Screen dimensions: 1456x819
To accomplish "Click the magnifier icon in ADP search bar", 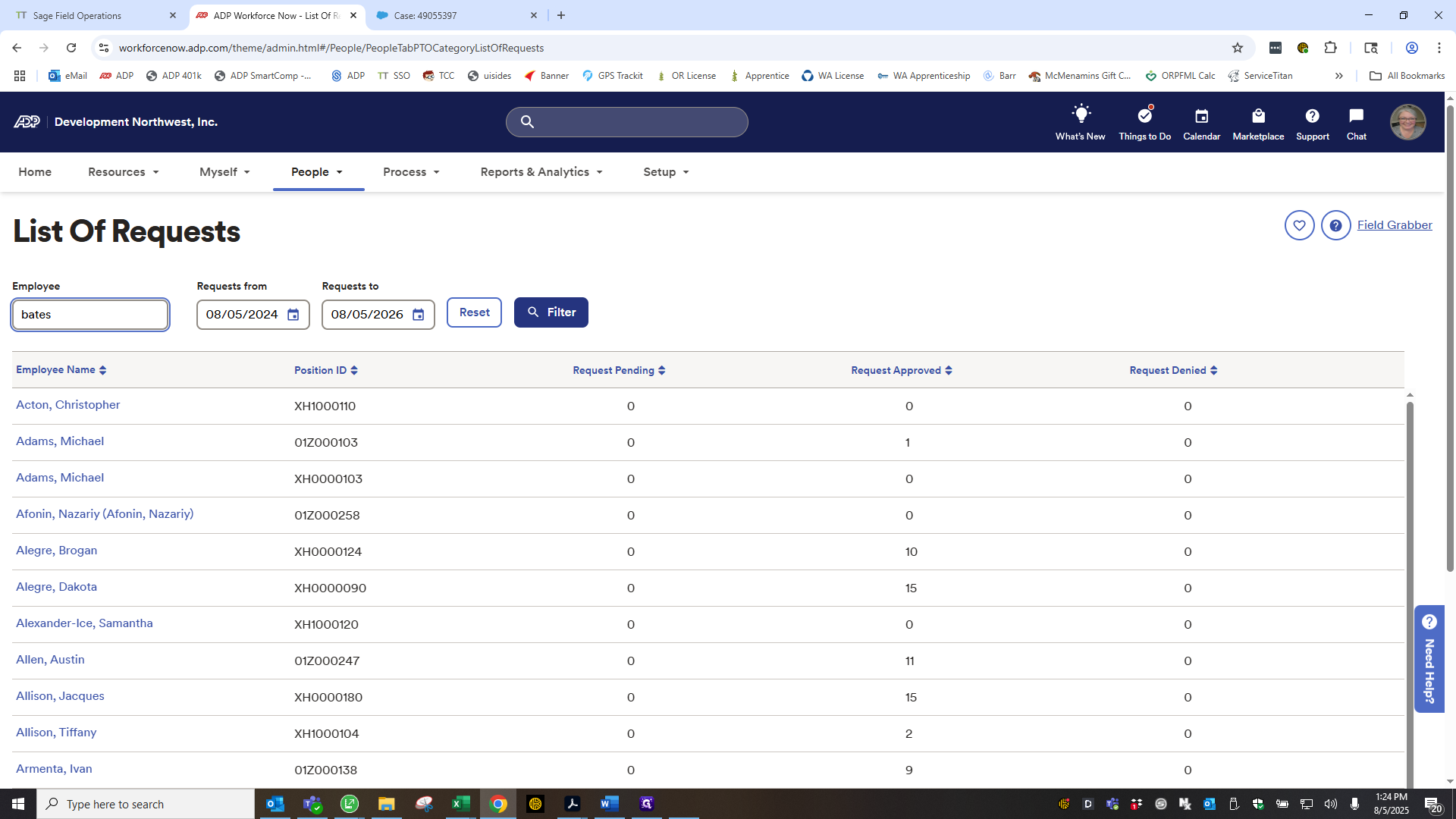I will click(527, 122).
